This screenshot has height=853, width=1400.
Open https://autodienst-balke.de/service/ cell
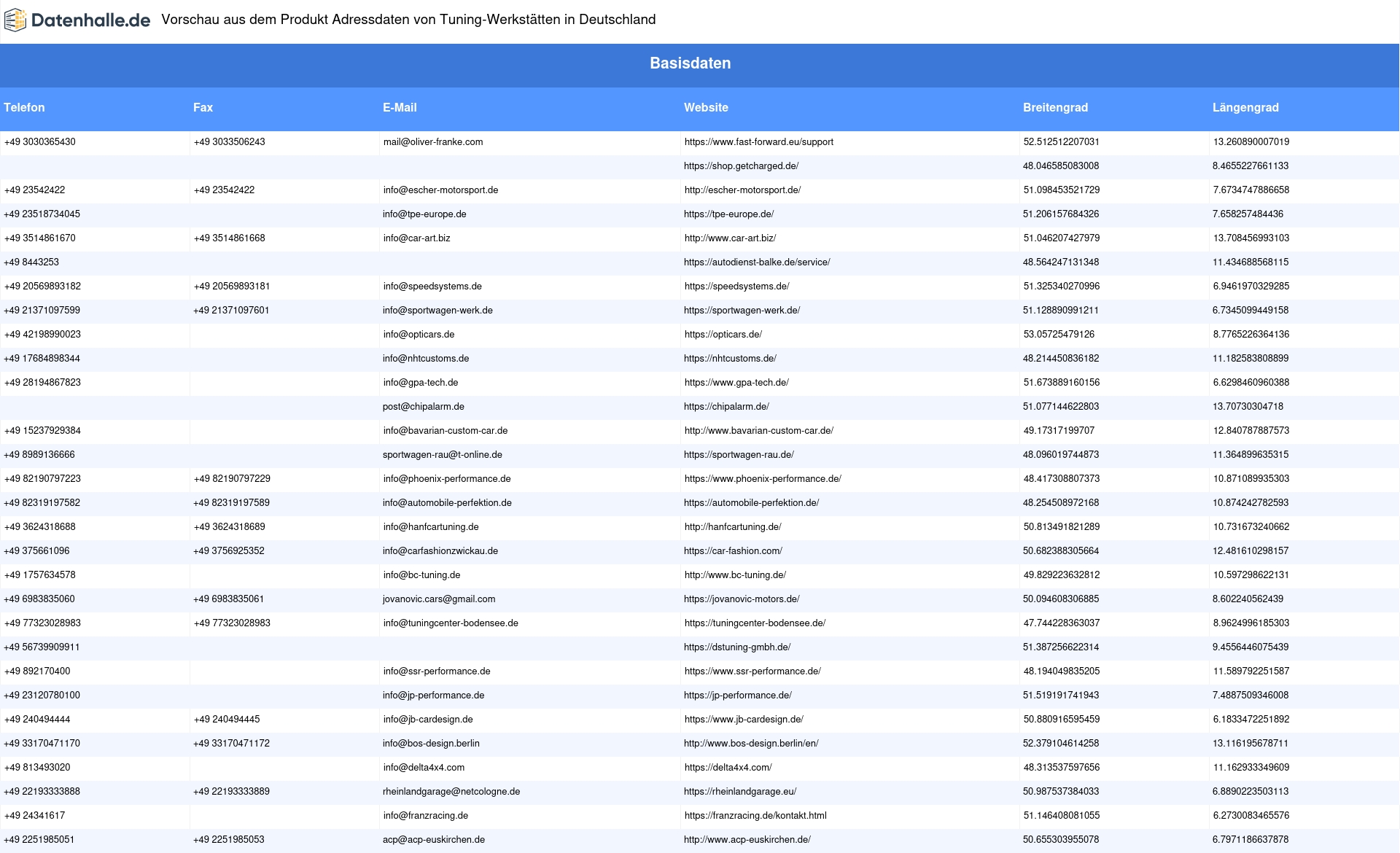(x=757, y=262)
